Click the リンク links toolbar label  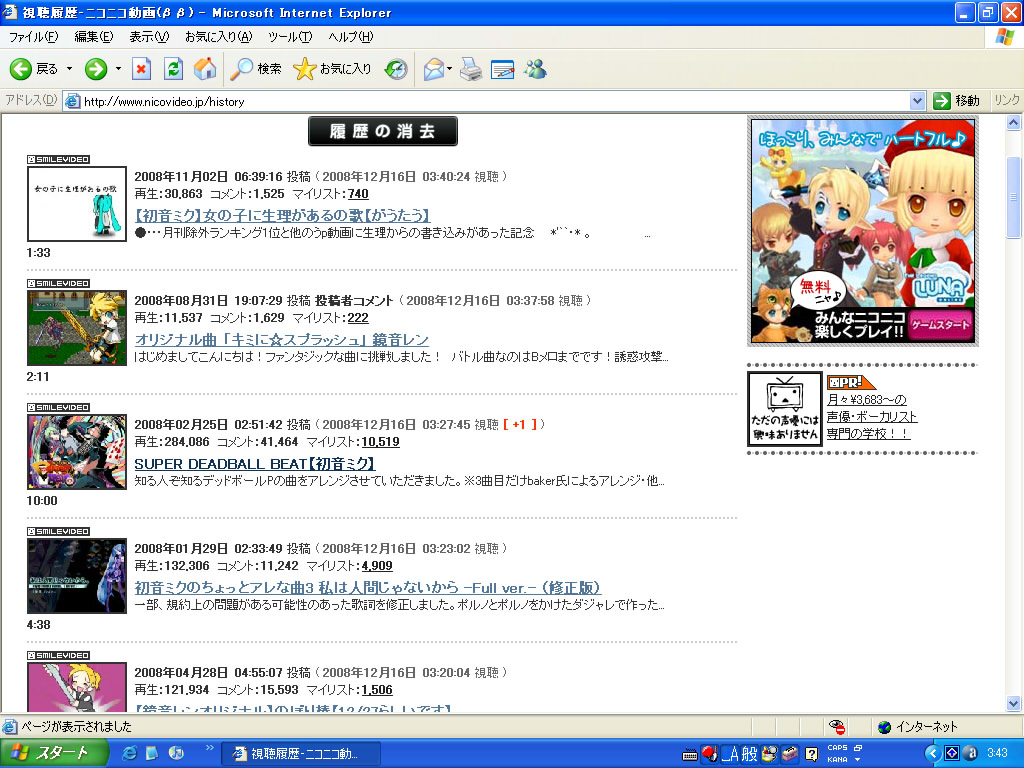click(x=1006, y=101)
